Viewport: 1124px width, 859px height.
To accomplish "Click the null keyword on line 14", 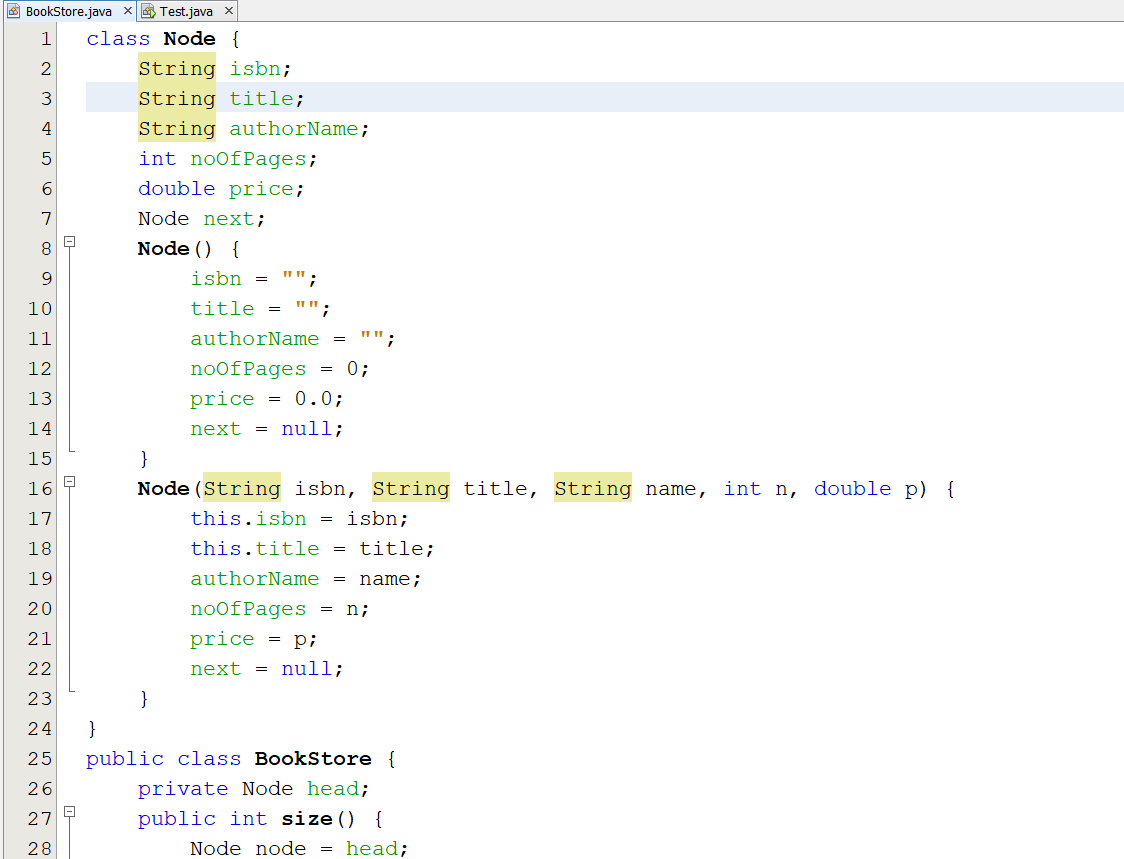I will [x=306, y=428].
